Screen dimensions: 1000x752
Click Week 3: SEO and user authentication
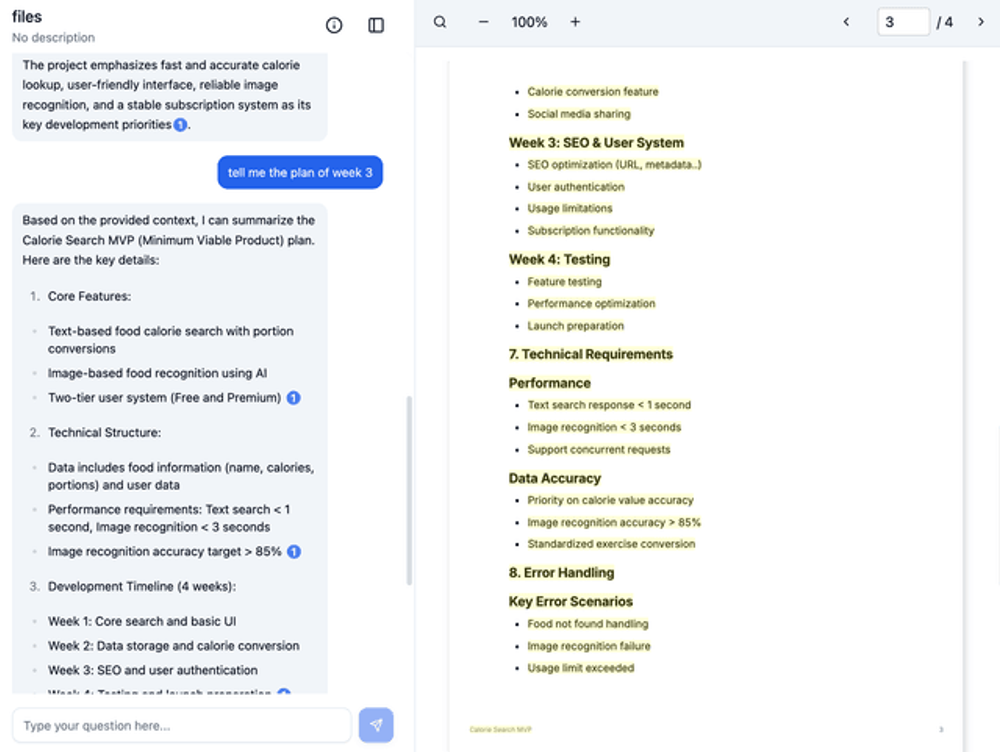point(152,670)
